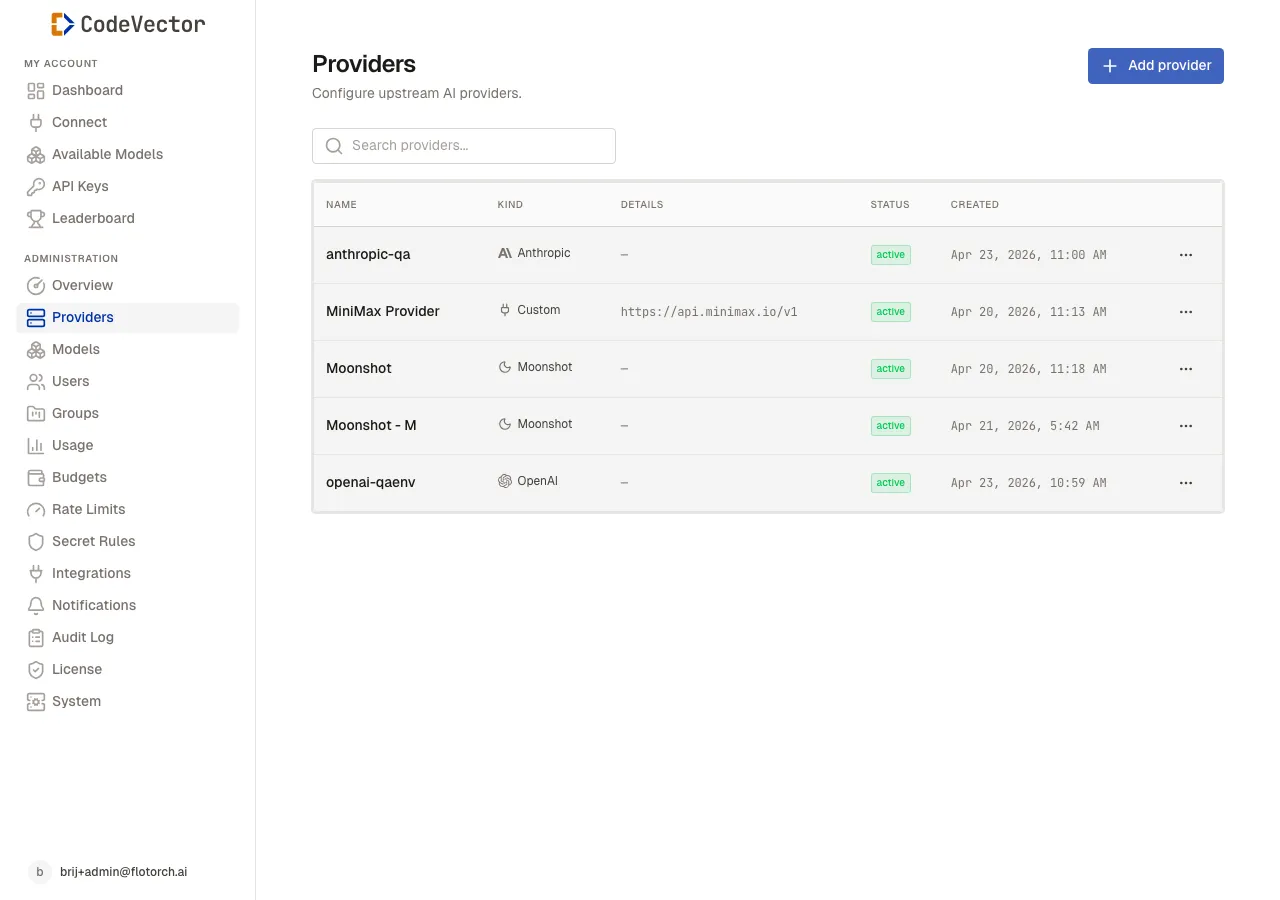Click the active badge in openai-qaenv row
The image size is (1280, 900).
pos(891,483)
